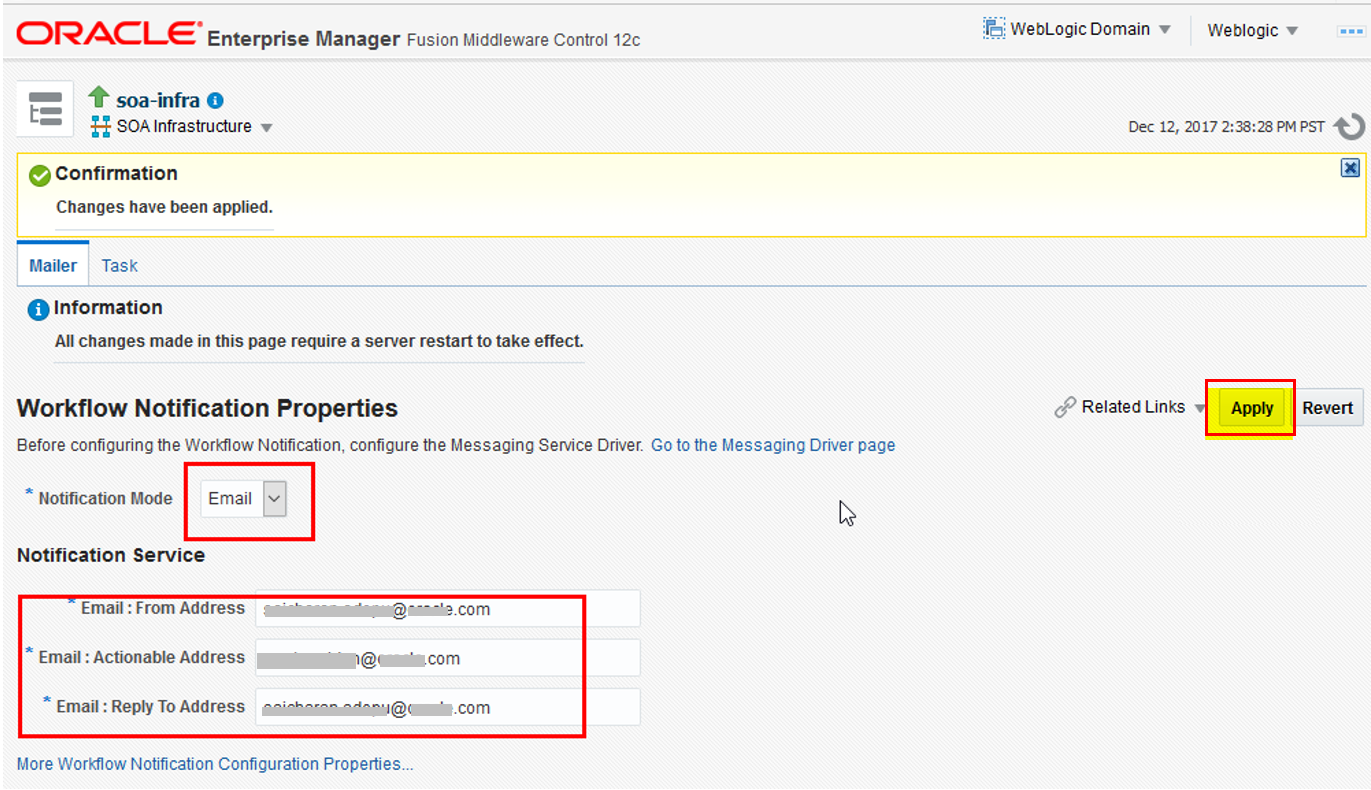Screen dimensions: 1371x790
Task: Click the soa-infra information icon
Action: coord(215,101)
